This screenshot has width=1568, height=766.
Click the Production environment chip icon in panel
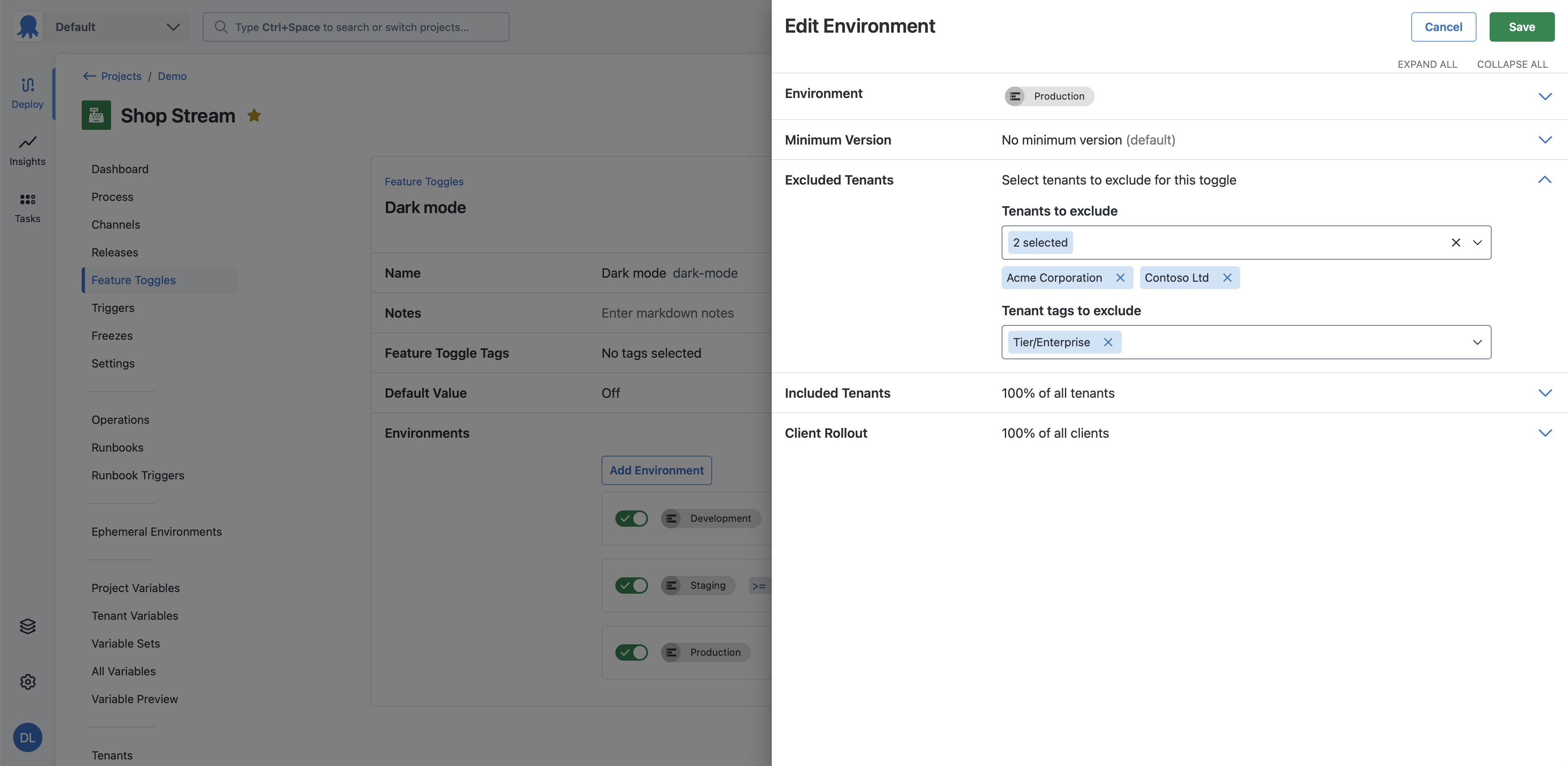click(1015, 96)
